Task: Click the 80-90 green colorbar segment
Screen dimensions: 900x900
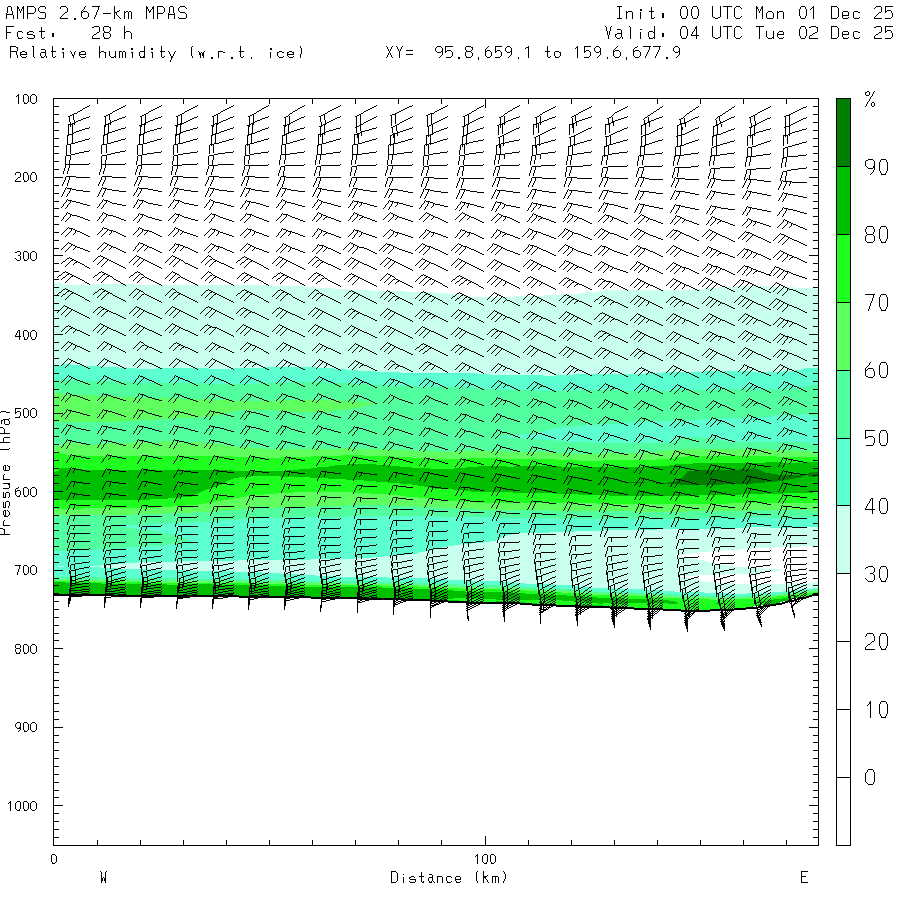Action: [x=843, y=201]
